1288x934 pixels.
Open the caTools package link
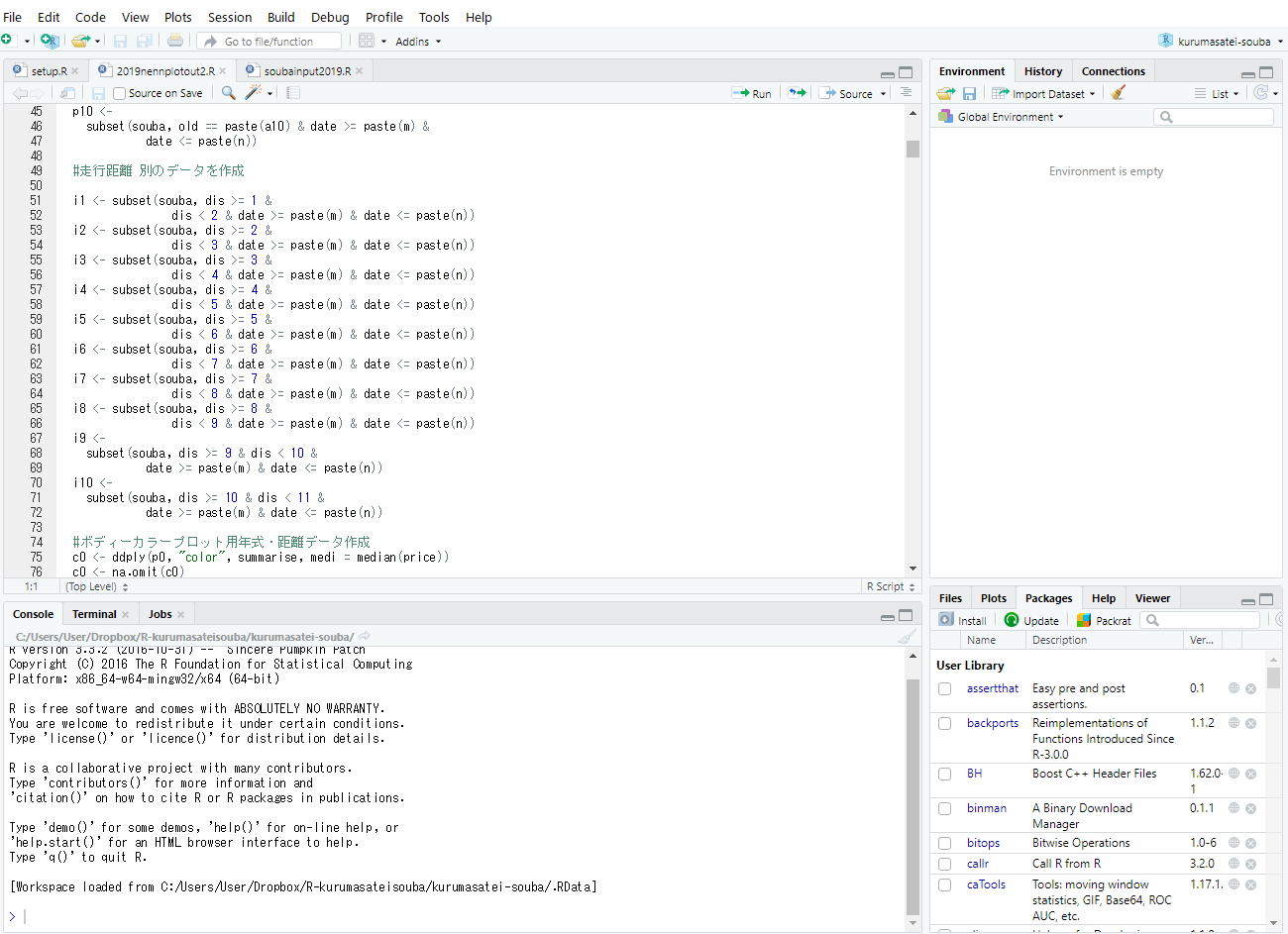[x=986, y=884]
